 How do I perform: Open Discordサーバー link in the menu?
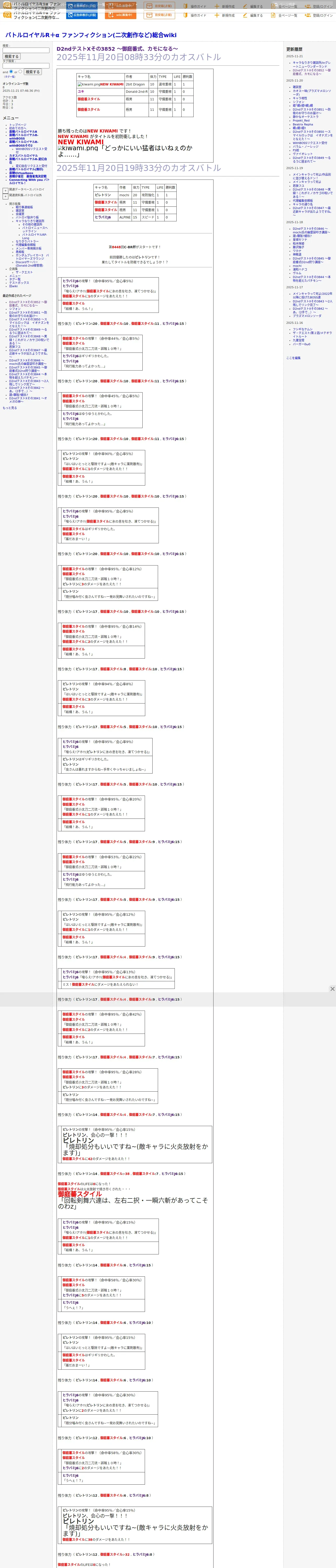coord(29,264)
